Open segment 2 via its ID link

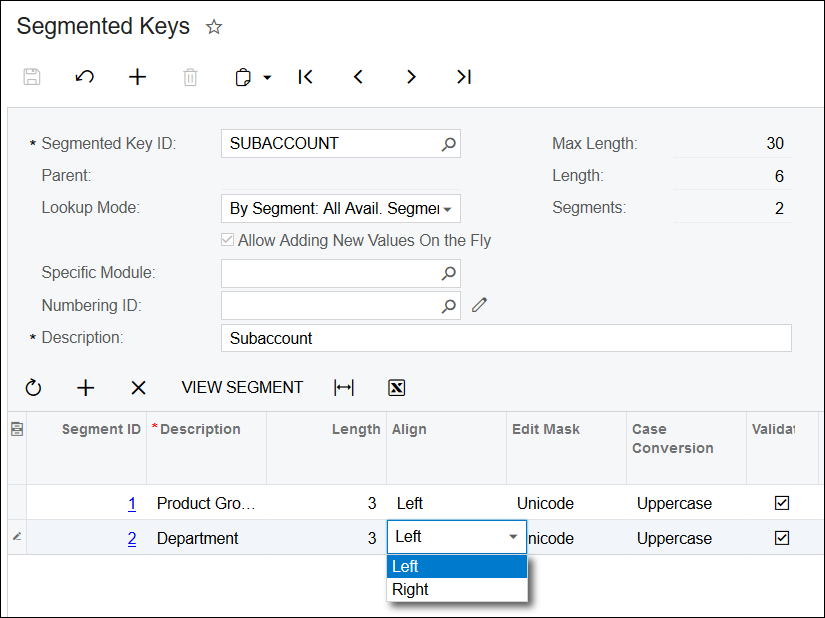pyautogui.click(x=131, y=538)
